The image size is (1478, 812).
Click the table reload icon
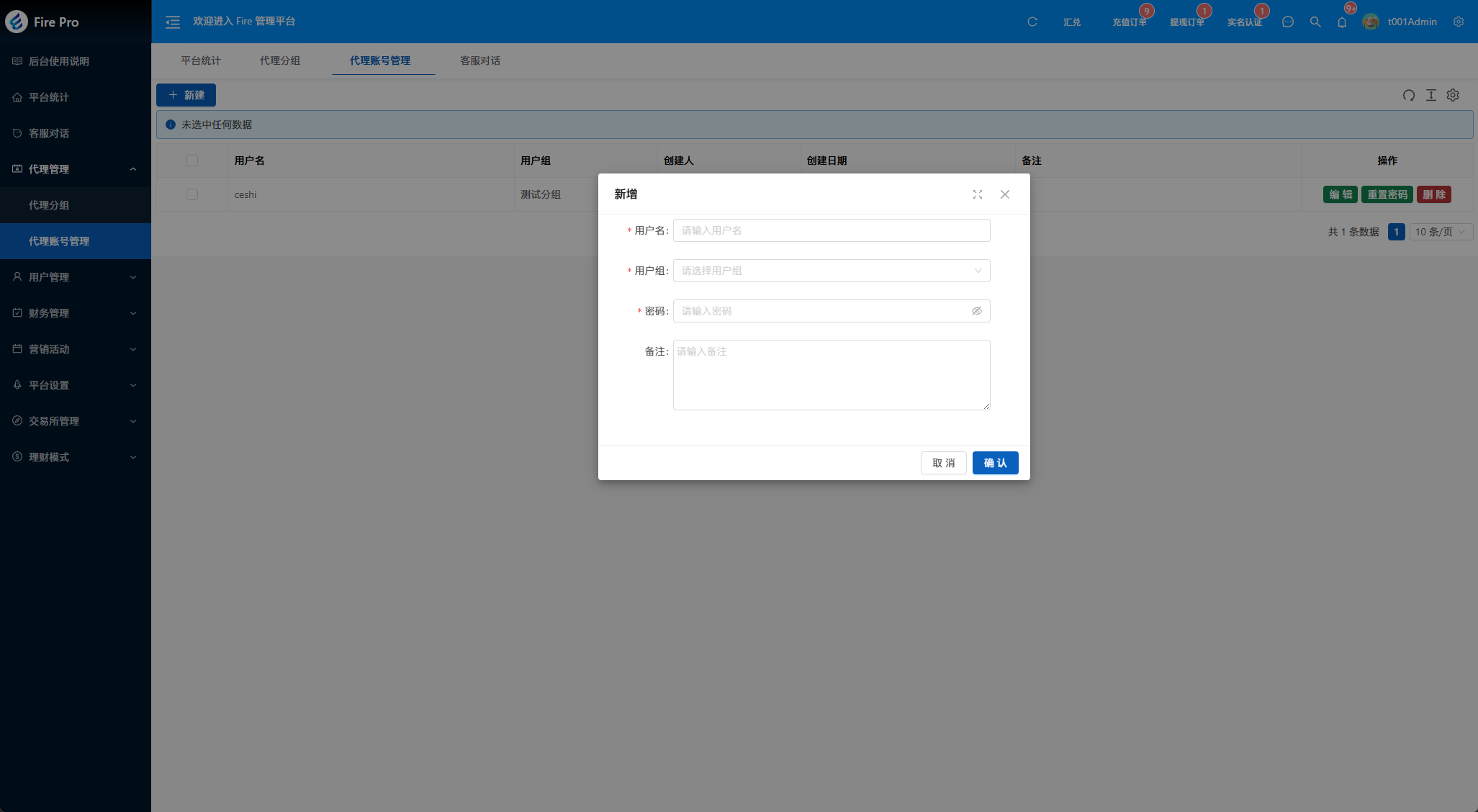[x=1408, y=95]
